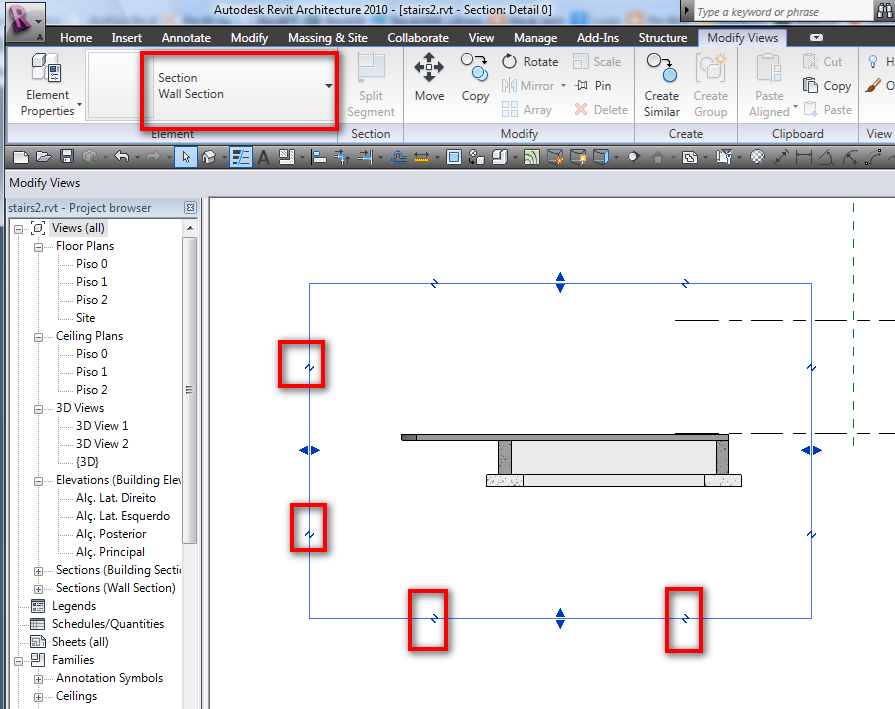The width and height of the screenshot is (895, 709).
Task: Click Create Similar icon
Action: 662,86
